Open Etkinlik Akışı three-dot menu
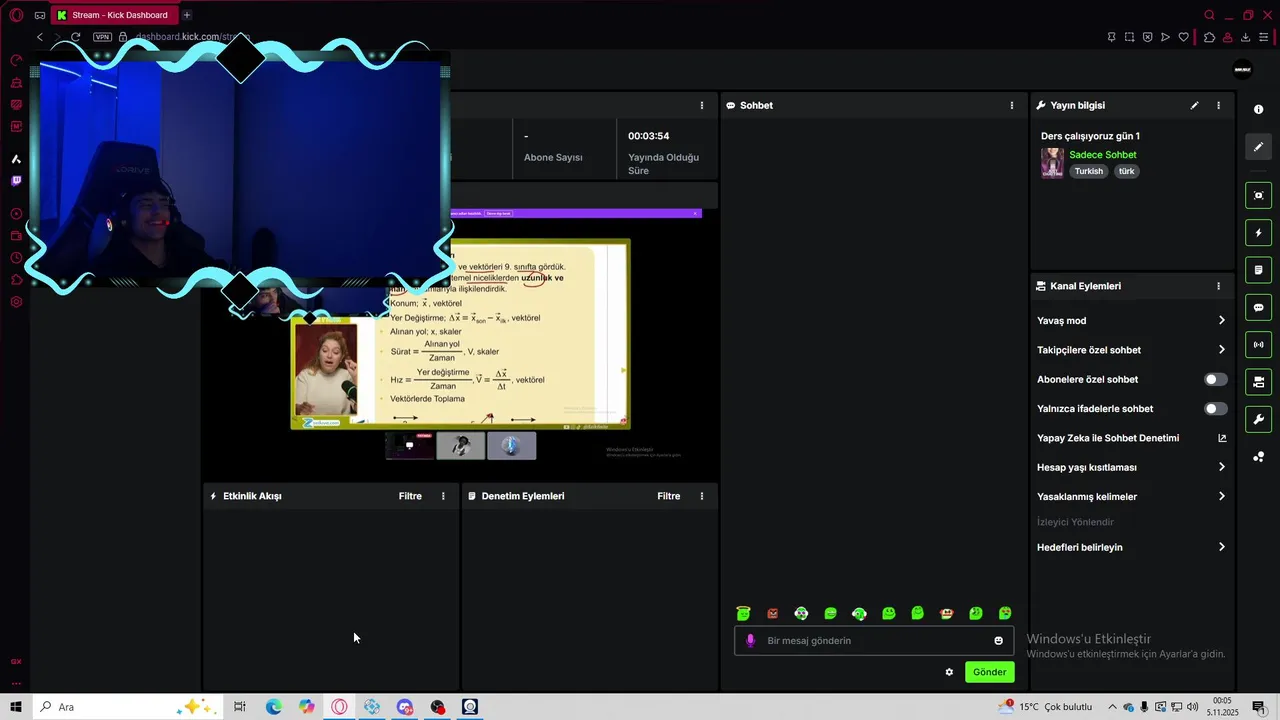1280x720 pixels. [443, 496]
